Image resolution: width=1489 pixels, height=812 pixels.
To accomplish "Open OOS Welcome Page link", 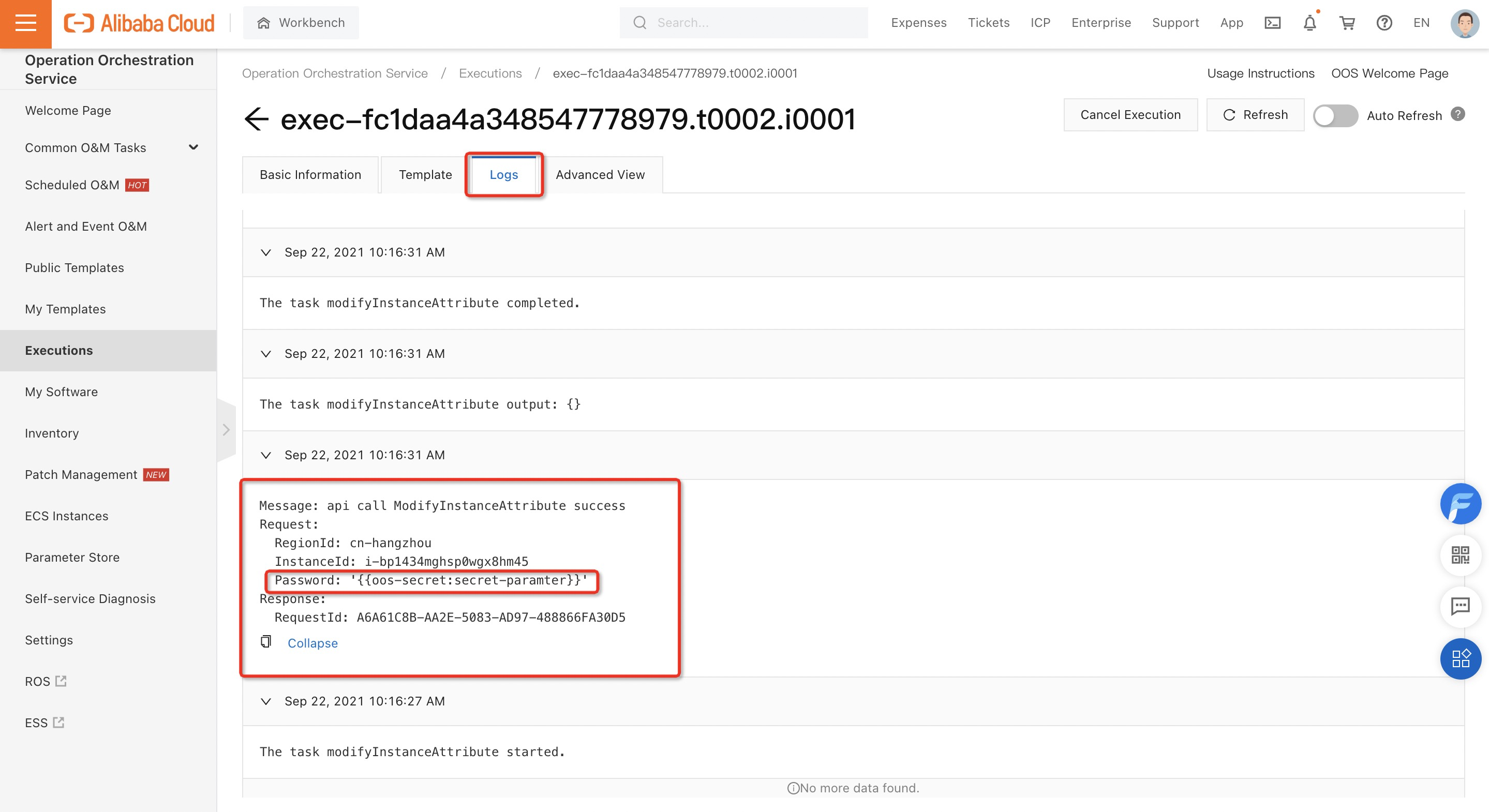I will tap(1389, 73).
